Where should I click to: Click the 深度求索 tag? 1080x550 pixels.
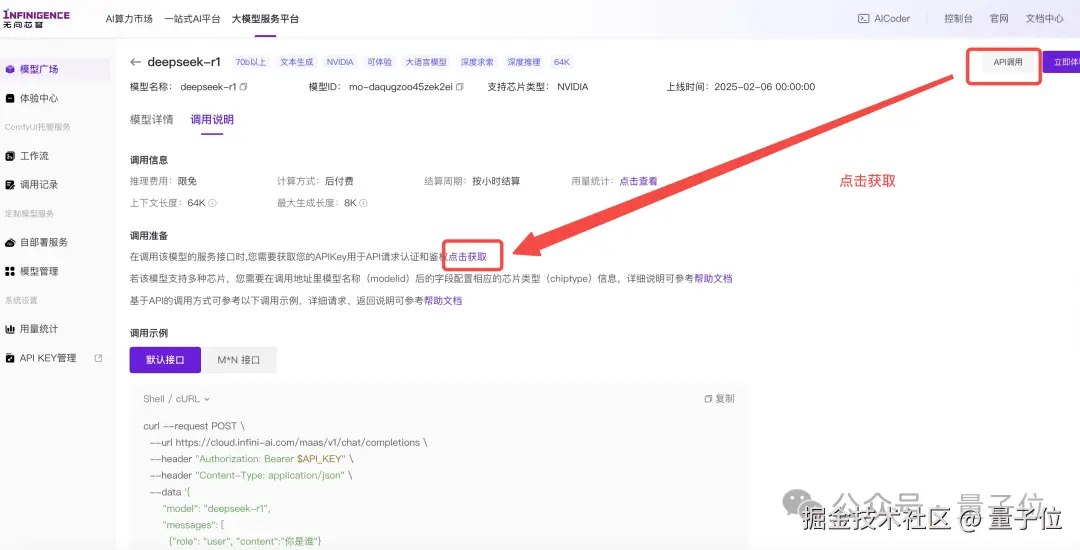point(477,62)
